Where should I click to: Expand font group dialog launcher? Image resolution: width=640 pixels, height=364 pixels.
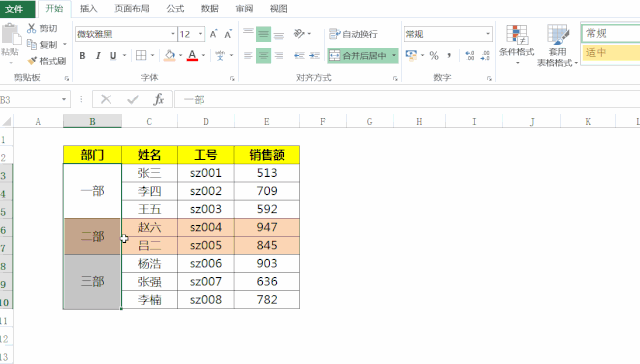pyautogui.click(x=232, y=78)
